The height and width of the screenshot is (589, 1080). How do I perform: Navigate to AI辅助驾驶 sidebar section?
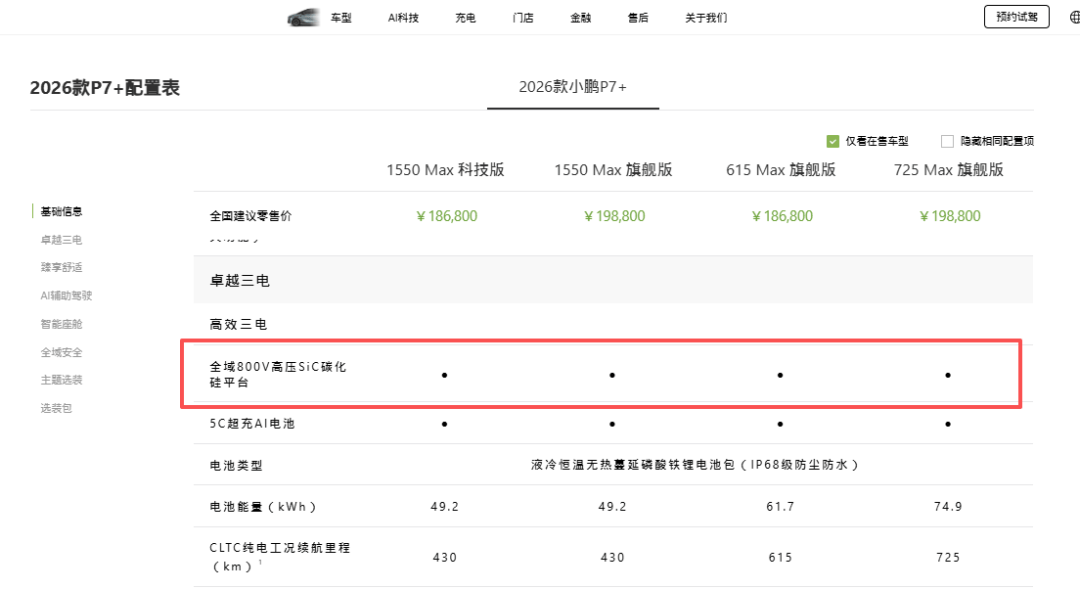(66, 295)
